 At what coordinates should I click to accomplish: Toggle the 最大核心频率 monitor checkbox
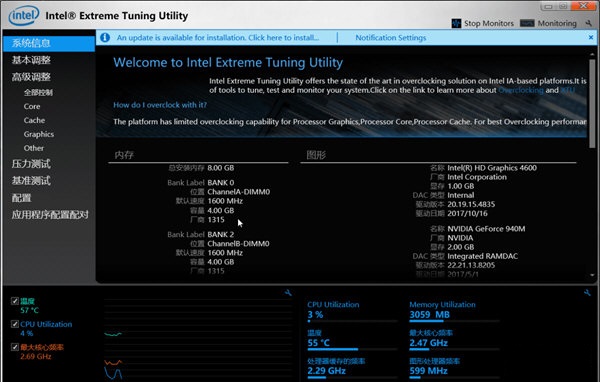[15, 347]
